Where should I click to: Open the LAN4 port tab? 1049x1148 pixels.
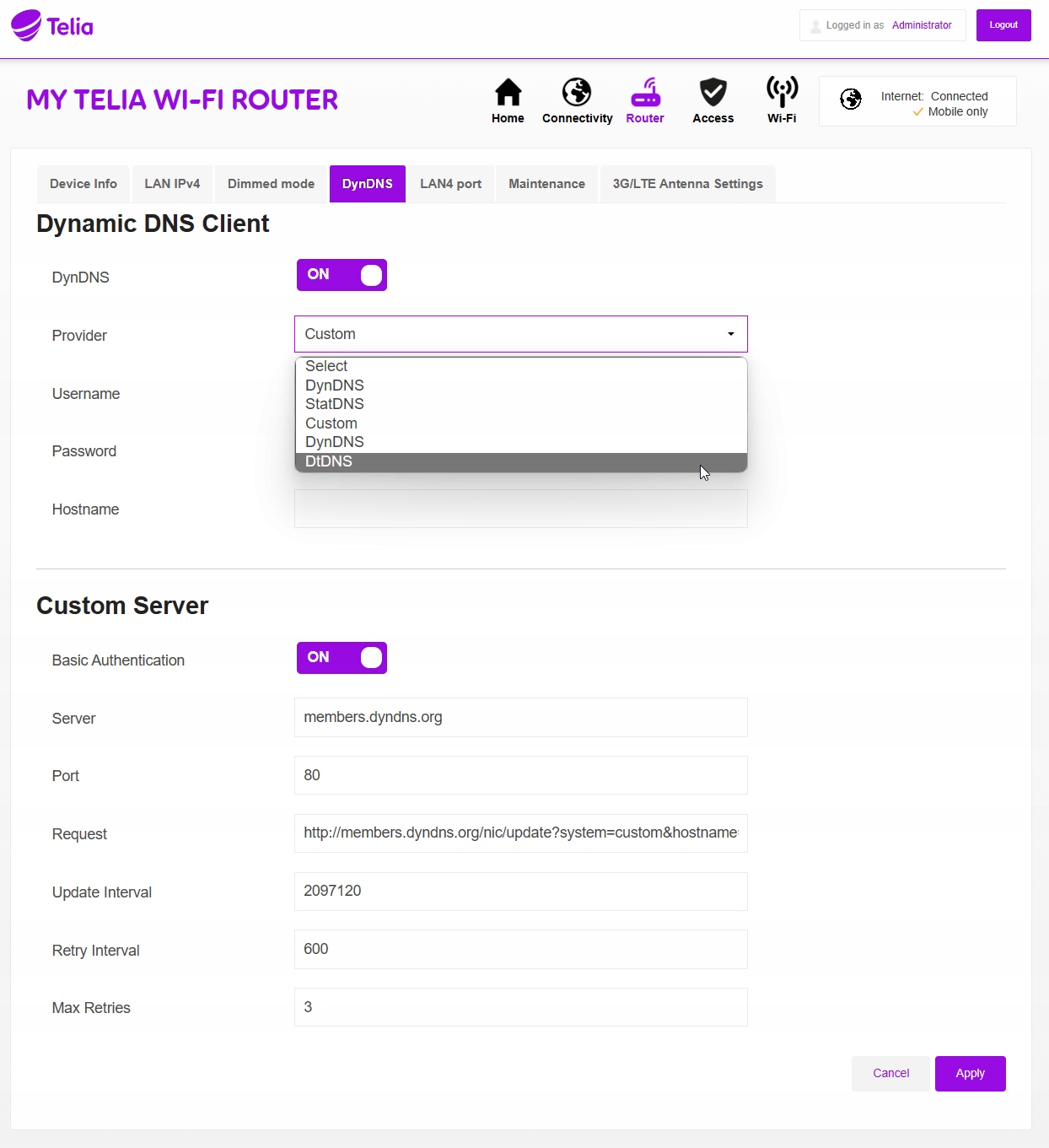pos(451,184)
